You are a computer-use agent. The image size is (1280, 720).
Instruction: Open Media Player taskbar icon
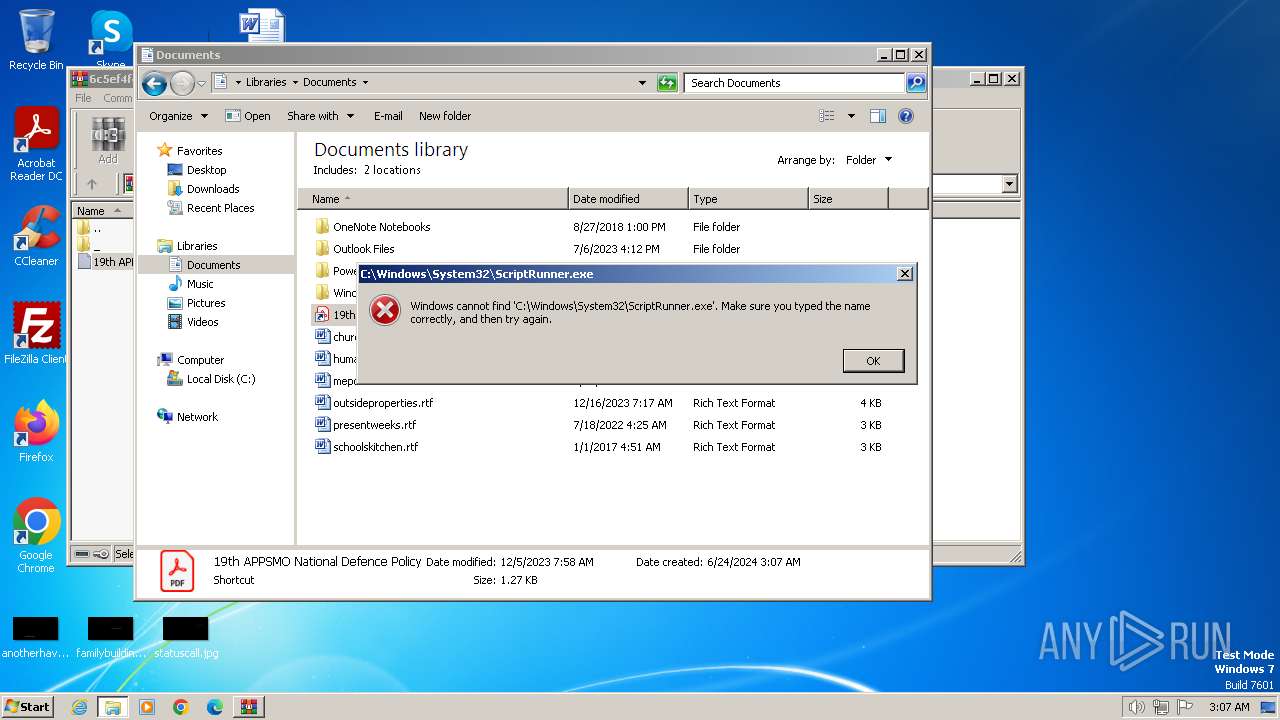coord(147,707)
